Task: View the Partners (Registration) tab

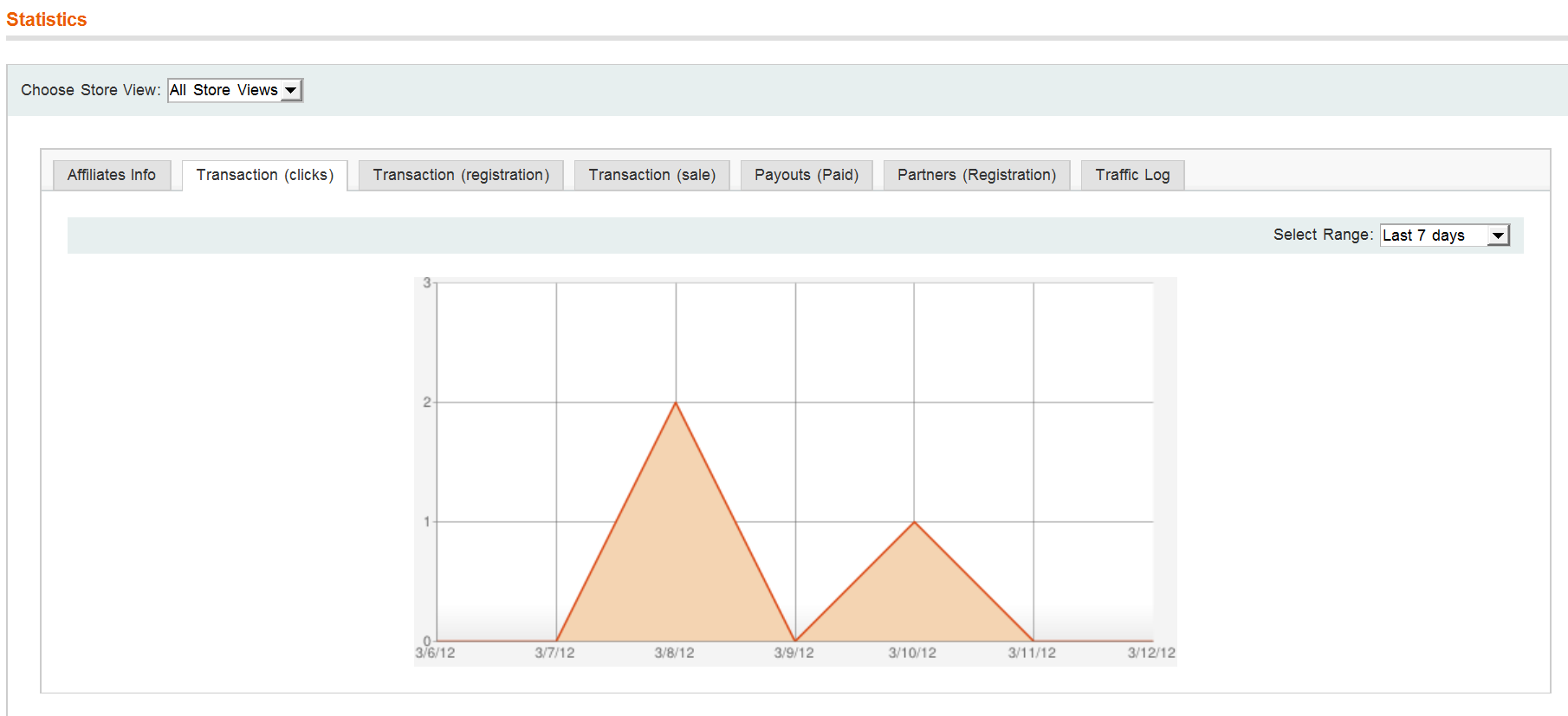Action: tap(976, 175)
